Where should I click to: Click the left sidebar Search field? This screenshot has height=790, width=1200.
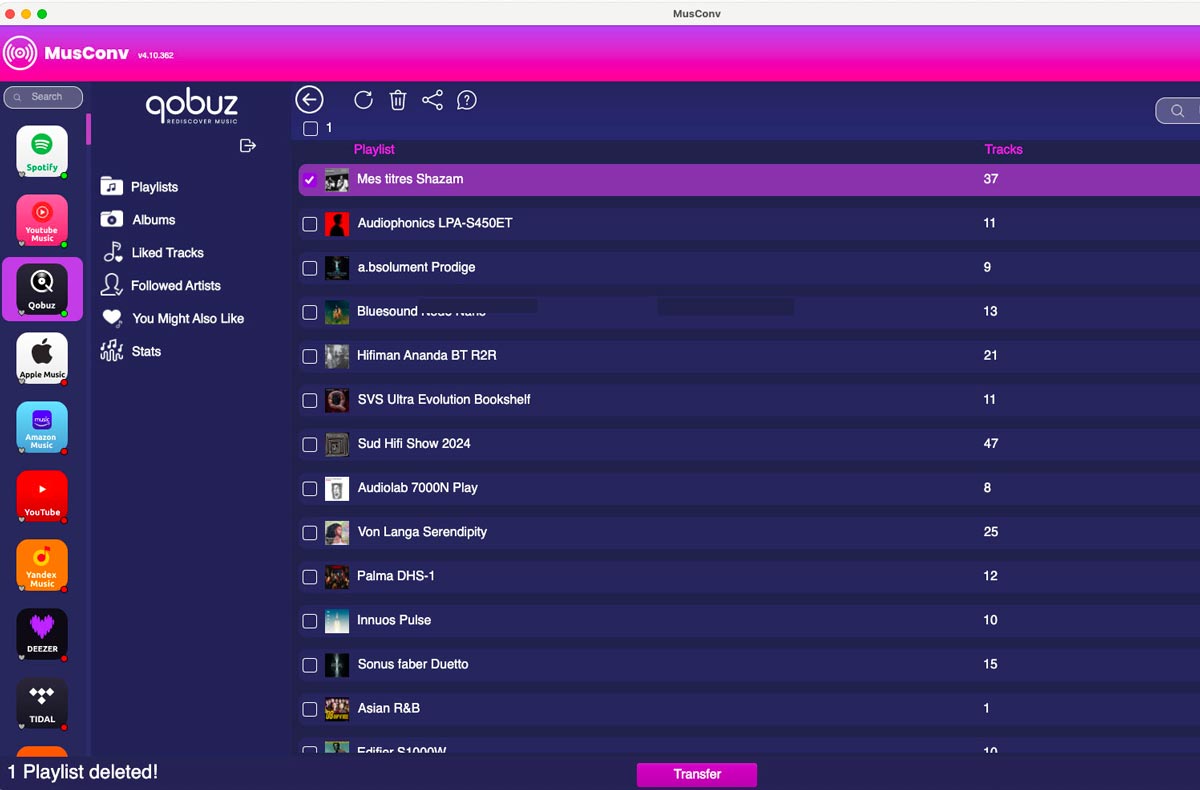[43, 97]
